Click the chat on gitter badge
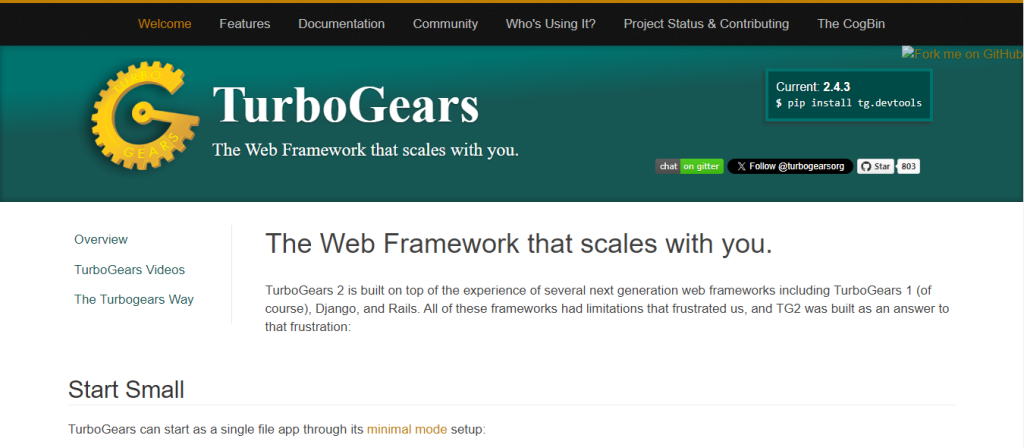This screenshot has height=448, width=1024. [689, 167]
